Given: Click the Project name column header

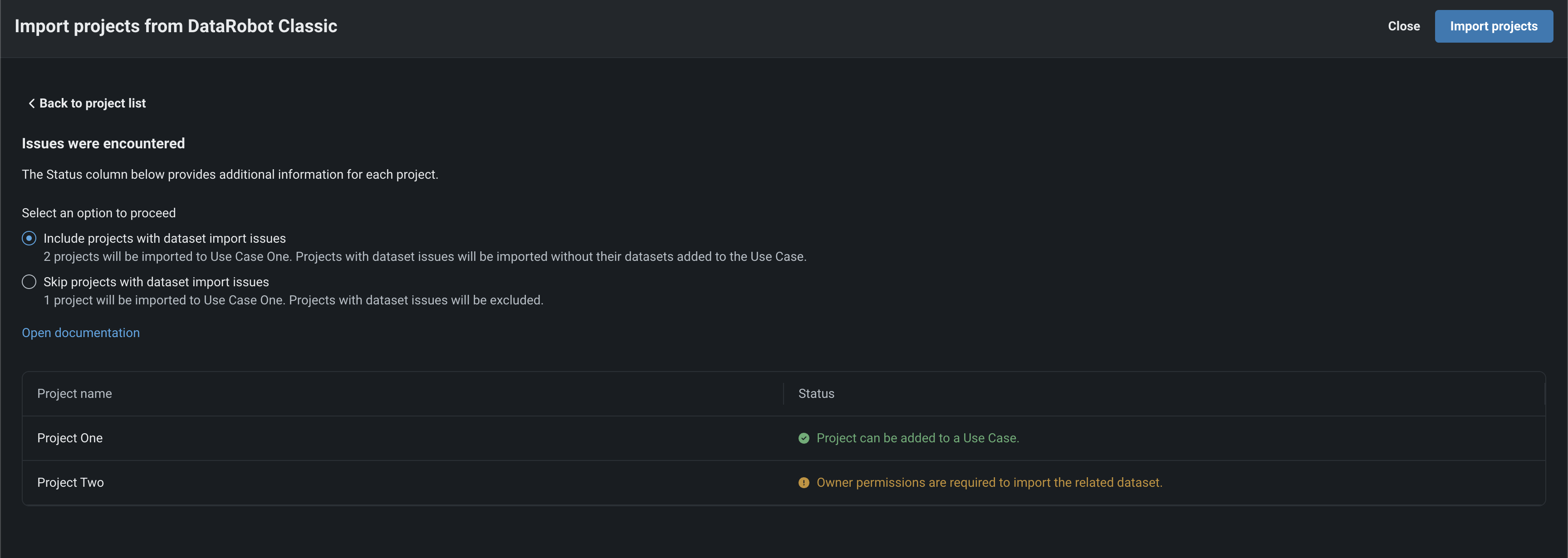Looking at the screenshot, I should coord(74,394).
